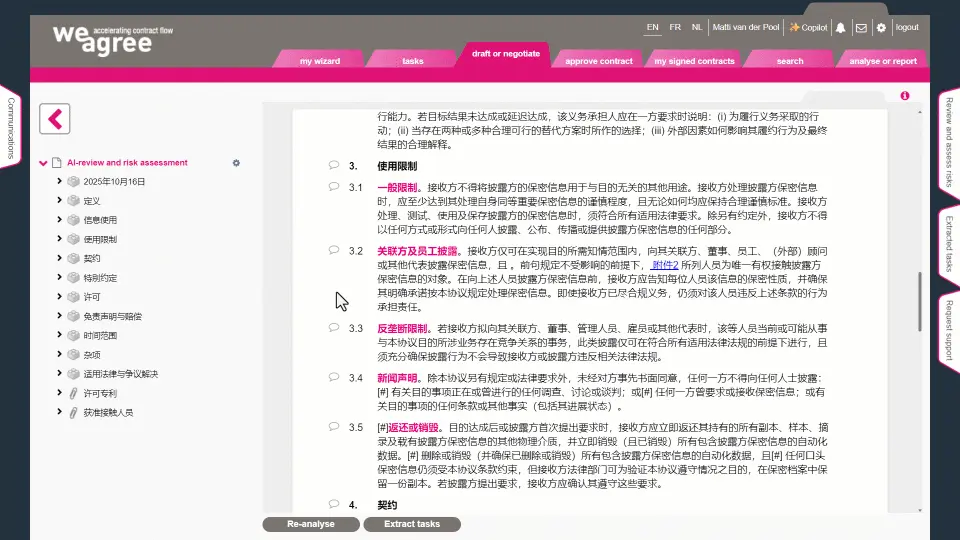Image resolution: width=960 pixels, height=540 pixels.
Task: Click the block icon for 契约
Action: (73, 258)
